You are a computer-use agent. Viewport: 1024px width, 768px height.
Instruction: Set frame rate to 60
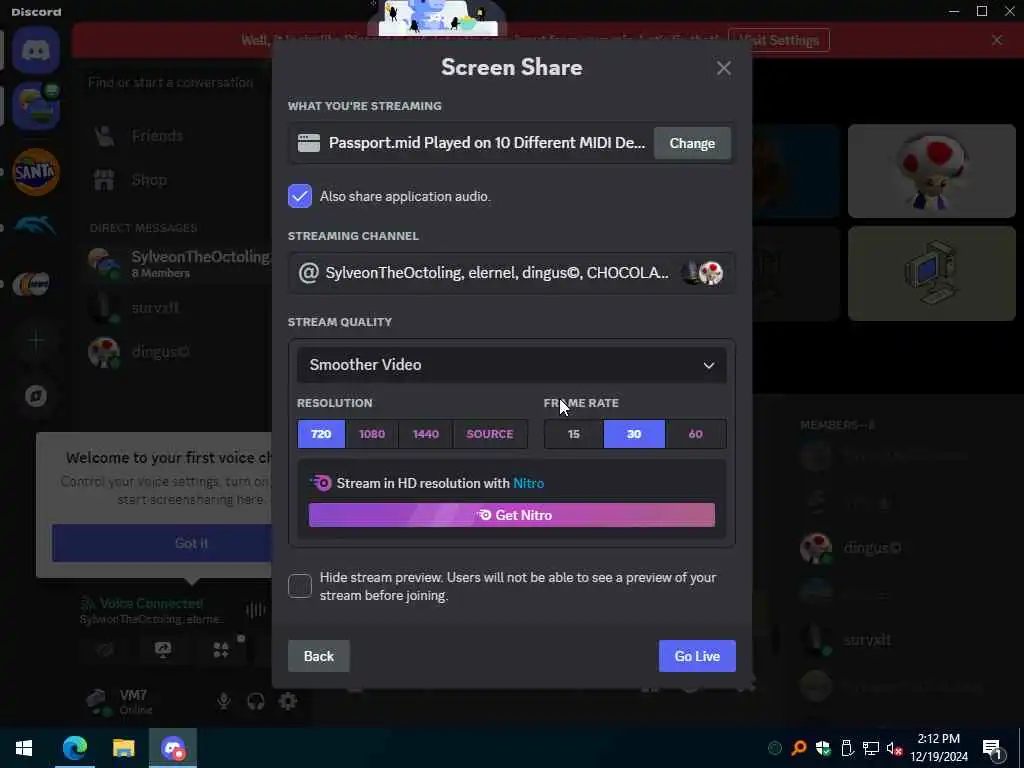click(x=696, y=434)
